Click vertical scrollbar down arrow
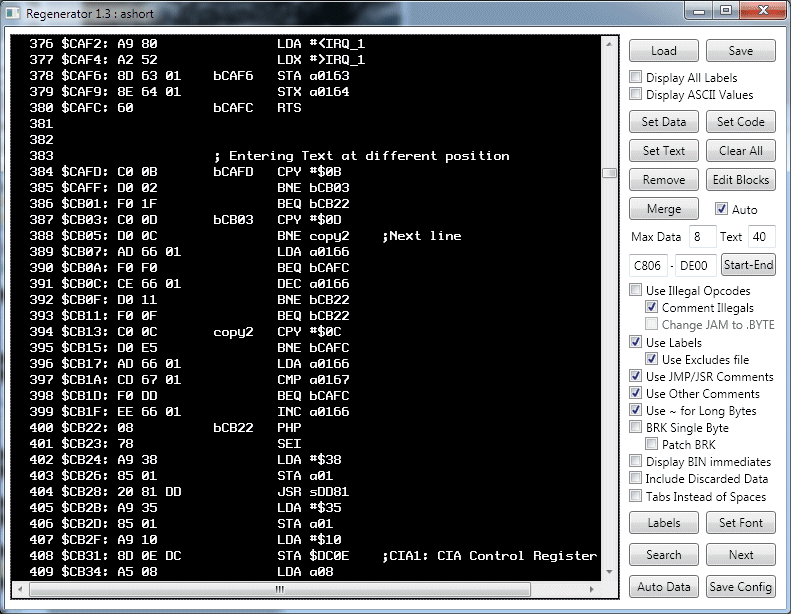791x614 pixels. (x=609, y=572)
